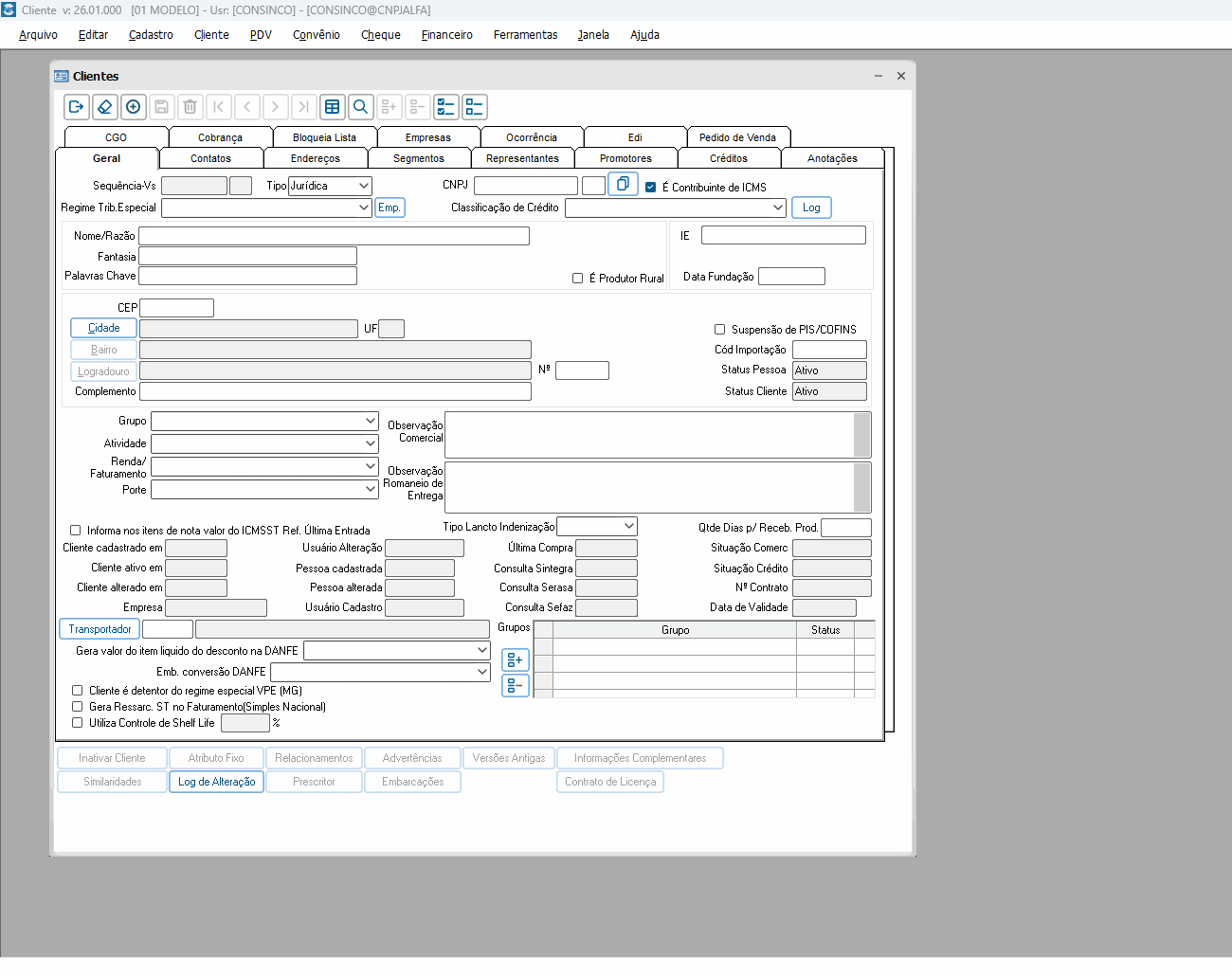Viewport: 1232px width, 975px height.
Task: Click the check-all list icon in toolbar
Action: [446, 107]
